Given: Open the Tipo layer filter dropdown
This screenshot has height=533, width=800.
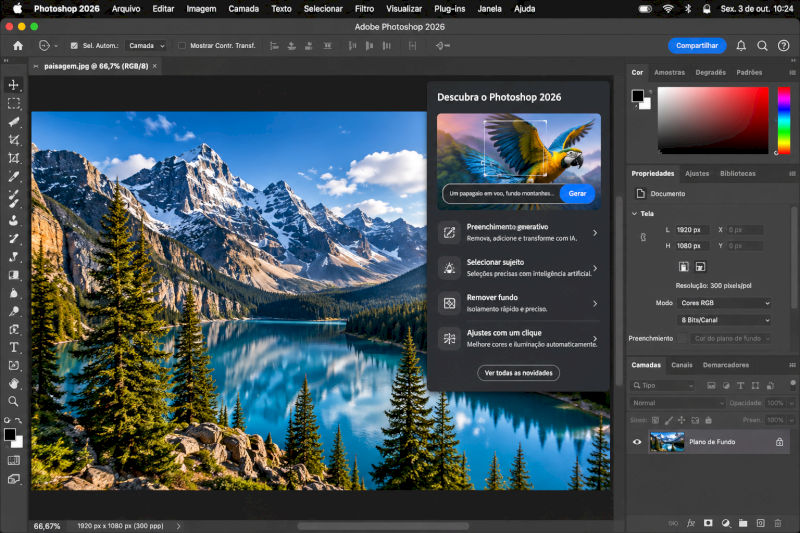Looking at the screenshot, I should coord(662,386).
